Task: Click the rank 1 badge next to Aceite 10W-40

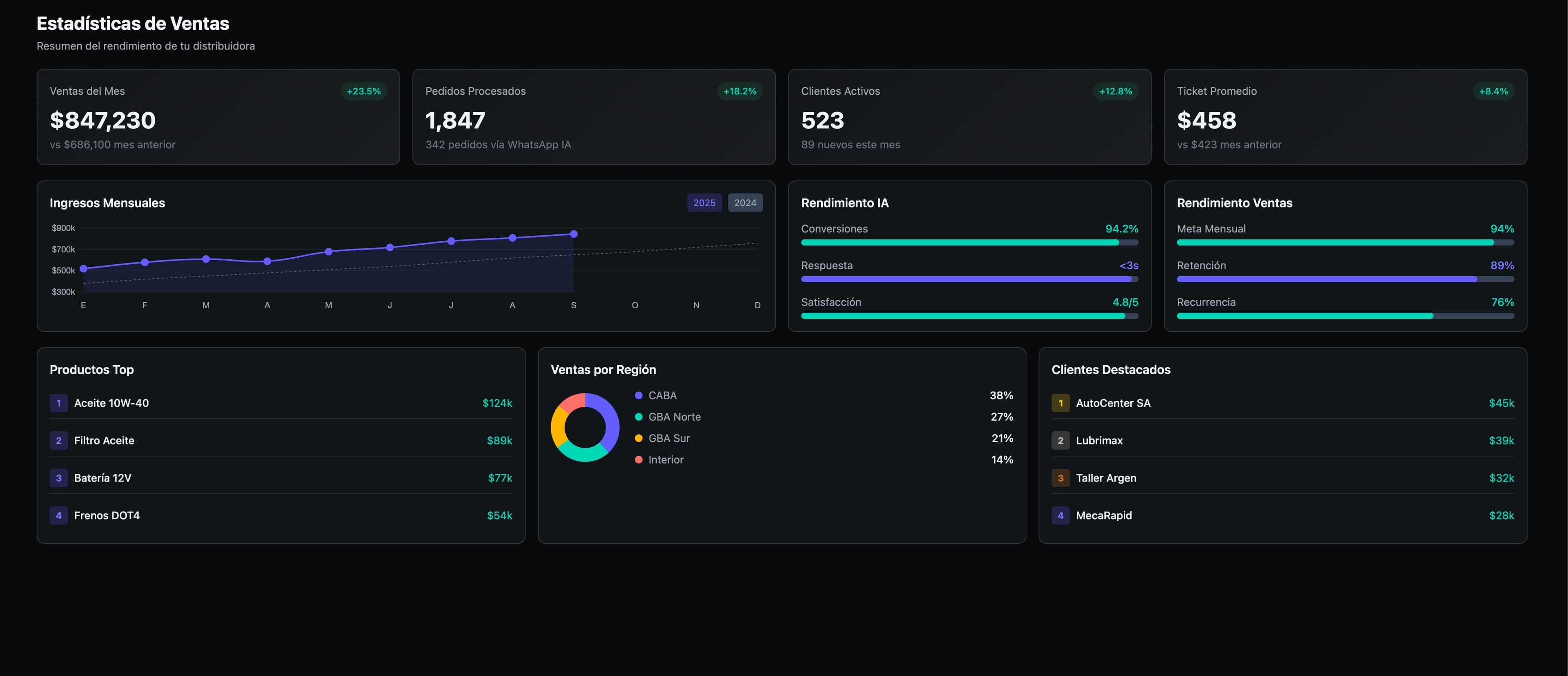Action: (x=58, y=403)
